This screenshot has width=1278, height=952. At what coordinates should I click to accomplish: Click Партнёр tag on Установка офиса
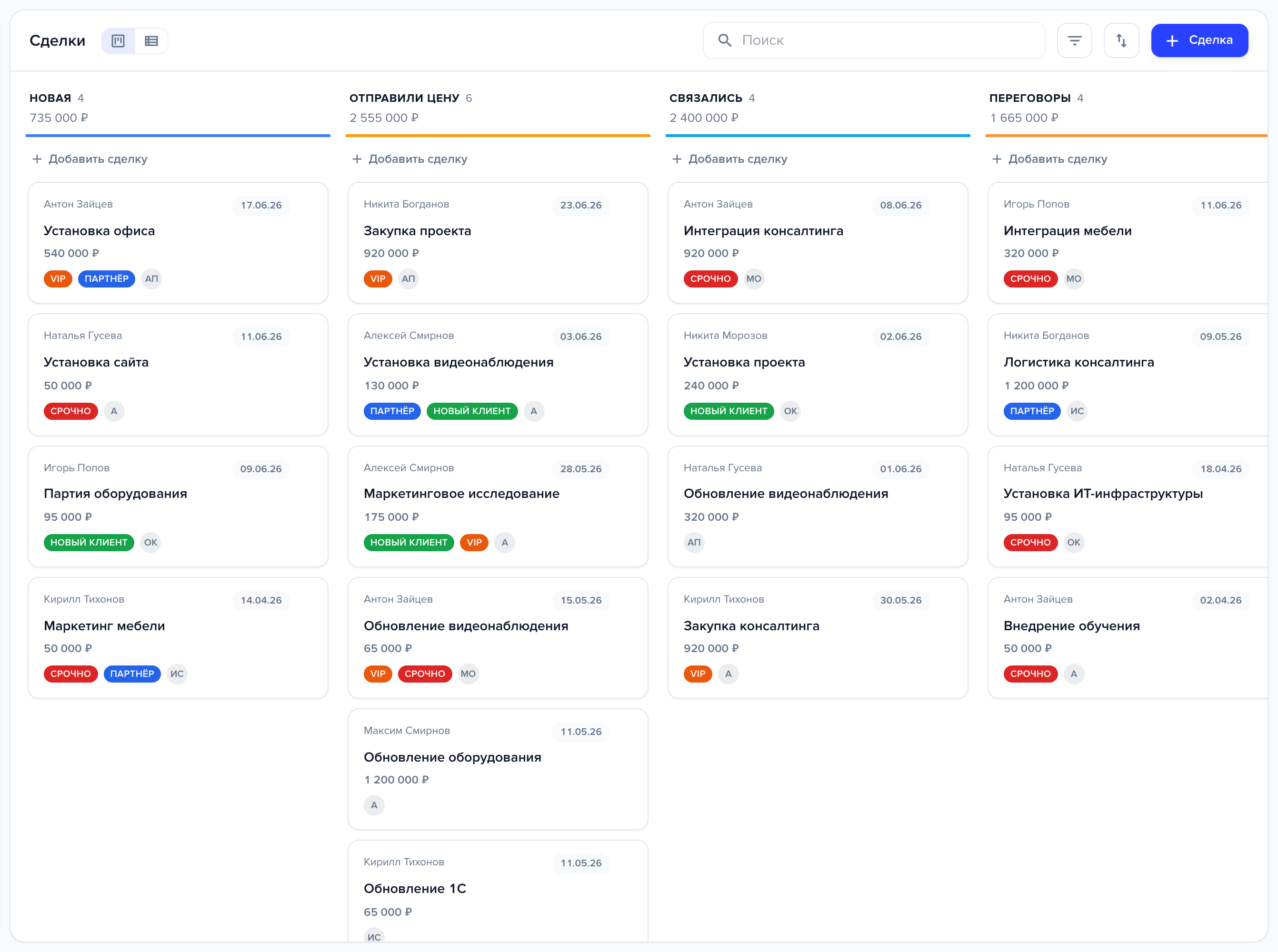pyautogui.click(x=107, y=279)
